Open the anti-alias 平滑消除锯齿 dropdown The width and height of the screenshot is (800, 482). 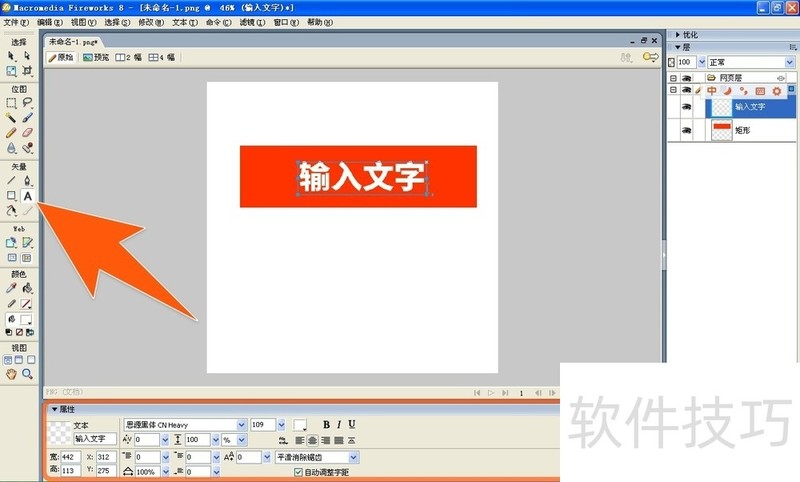[354, 457]
